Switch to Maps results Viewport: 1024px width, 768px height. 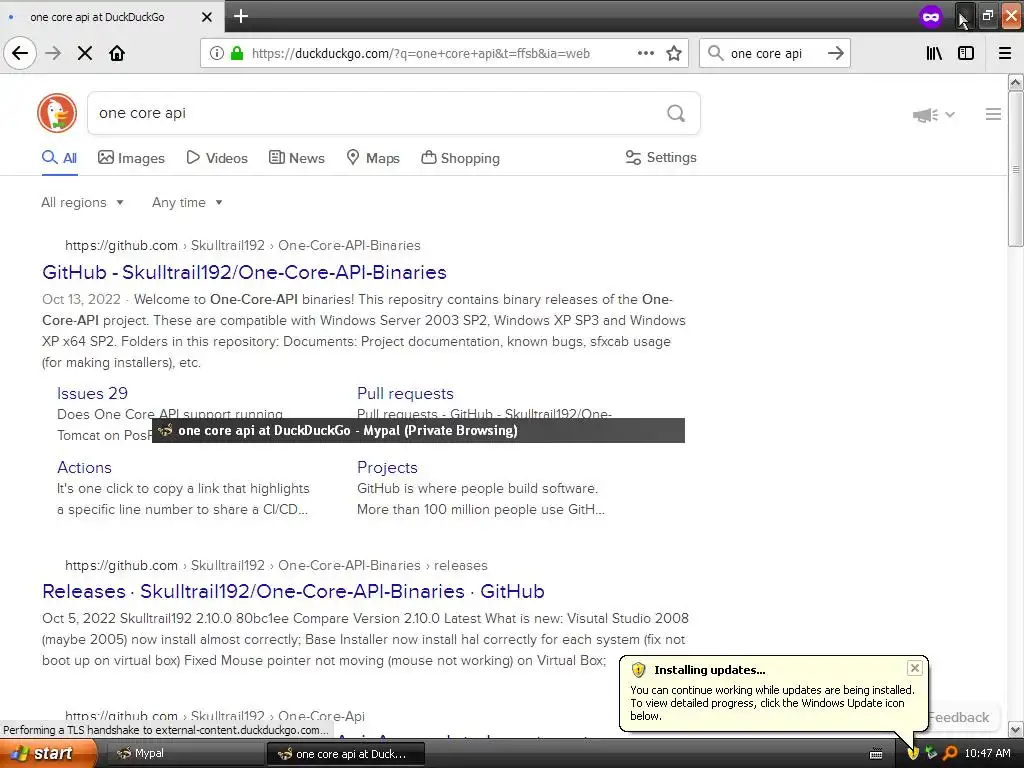click(373, 158)
